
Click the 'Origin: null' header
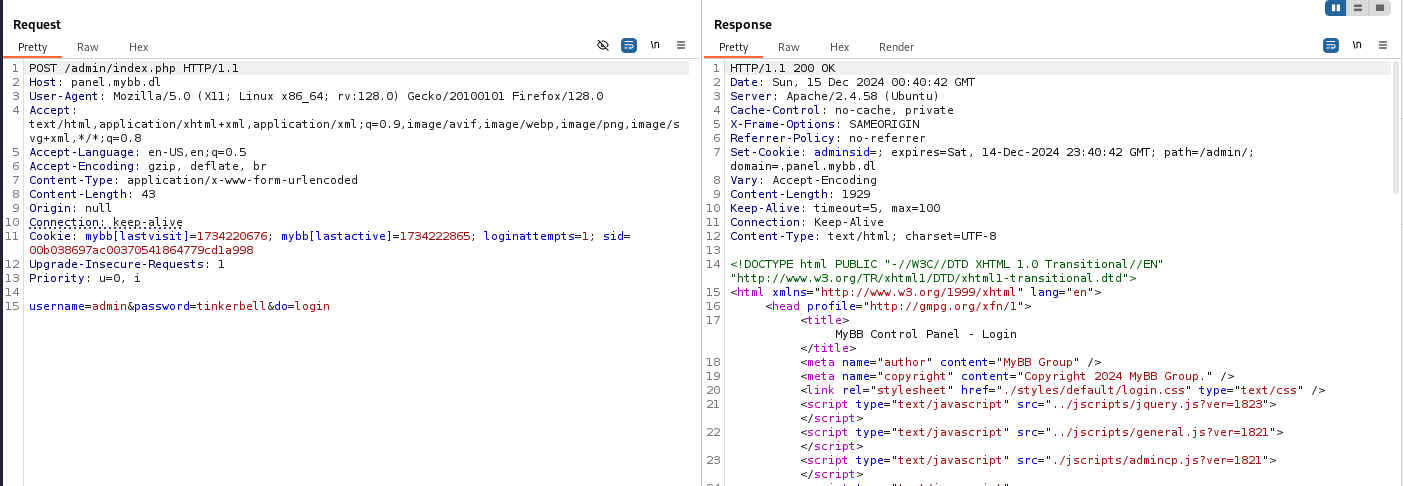pyautogui.click(x=68, y=208)
